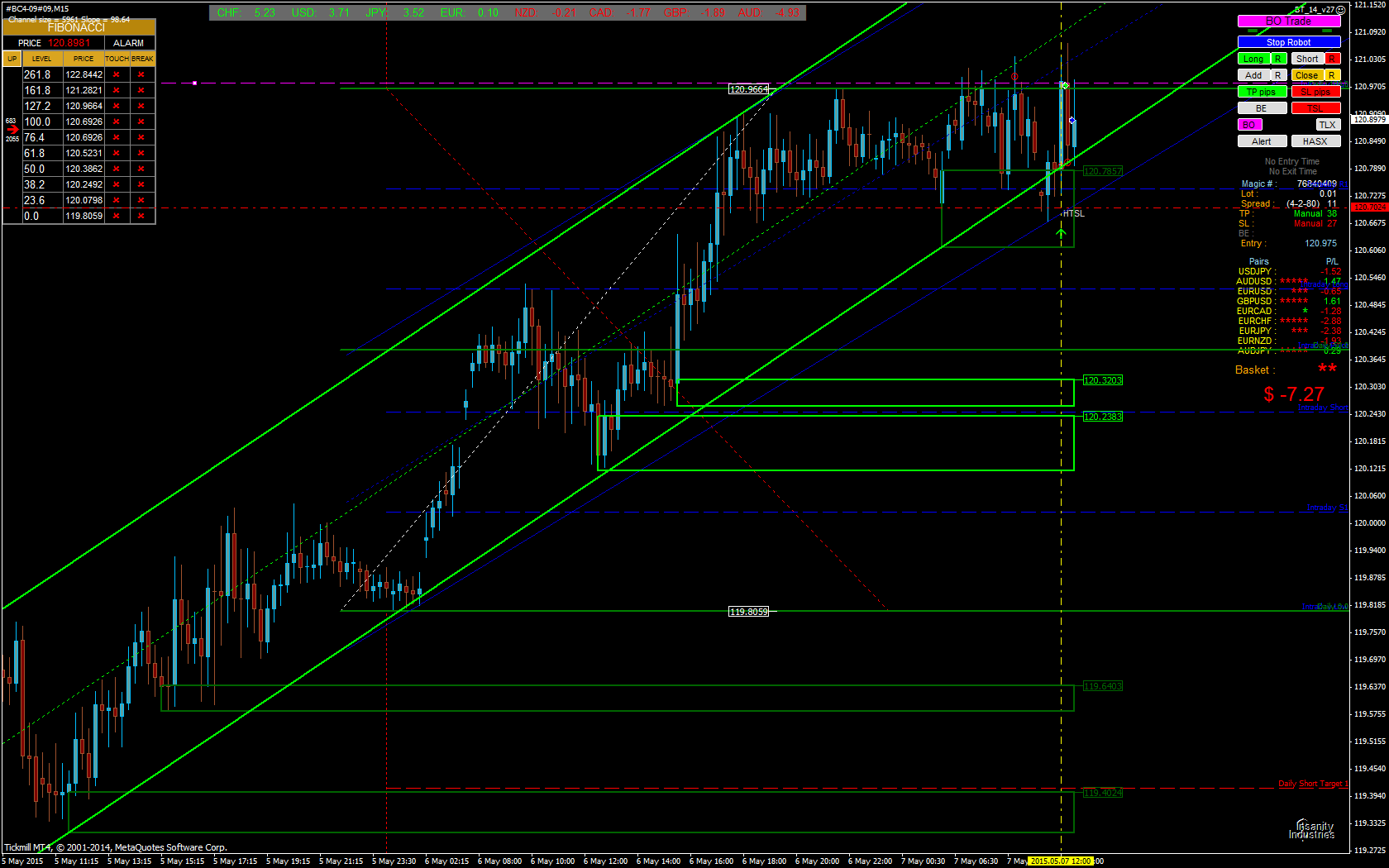Click the green R next to Long
The height and width of the screenshot is (868, 1389).
[1278, 59]
